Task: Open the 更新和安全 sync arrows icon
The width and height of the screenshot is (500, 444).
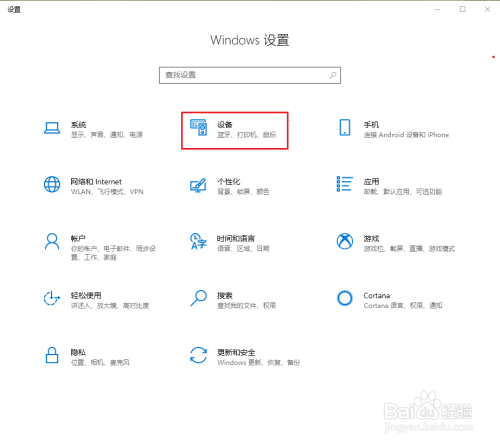Action: [198, 355]
